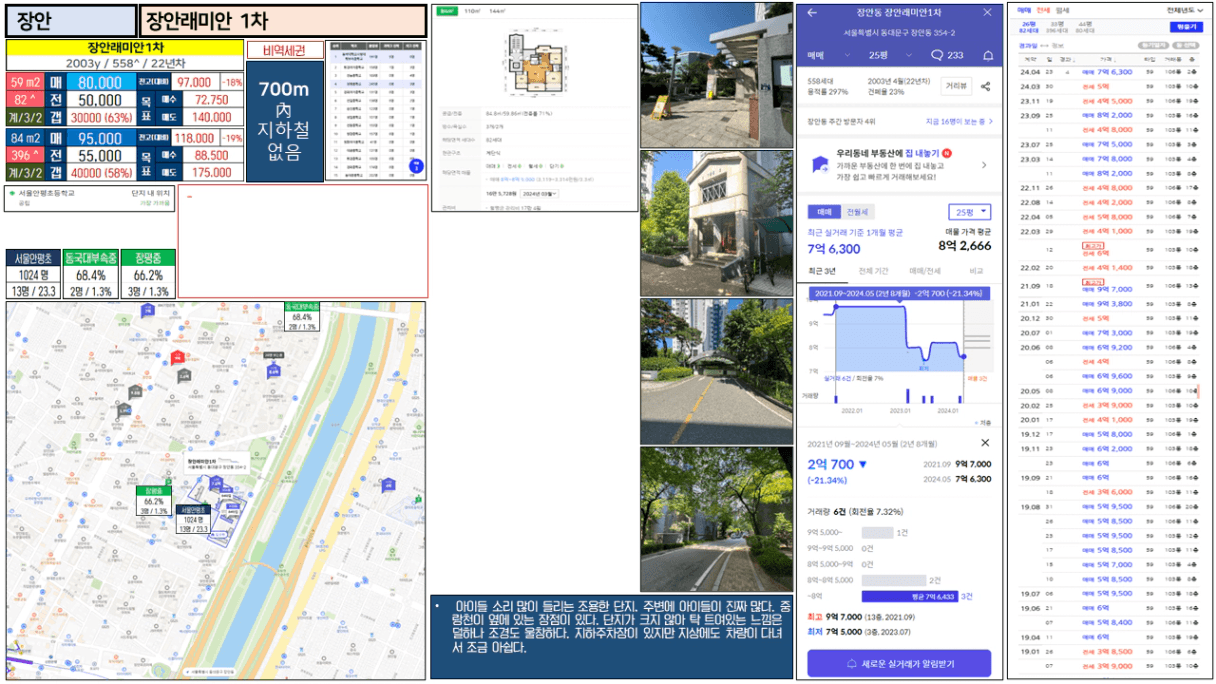This screenshot has width=1216, height=684.
Task: Open the outlined 25평 combo box
Action: click(x=969, y=212)
